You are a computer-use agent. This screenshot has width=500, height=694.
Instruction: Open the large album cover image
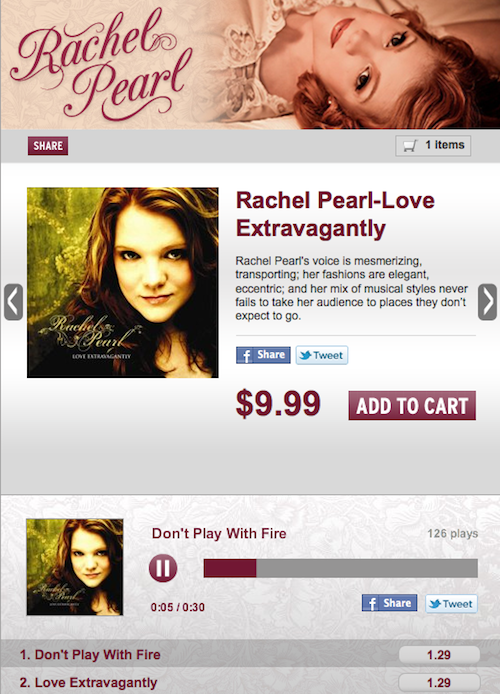tap(123, 282)
